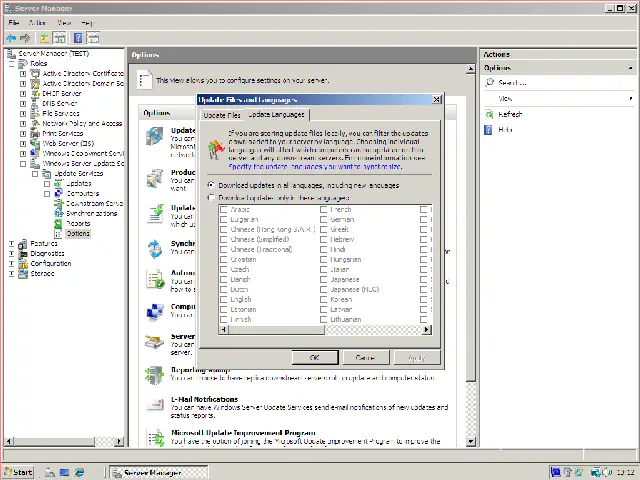The width and height of the screenshot is (640, 480).
Task: Open the Reporting Rollup option icon
Action: [x=155, y=375]
